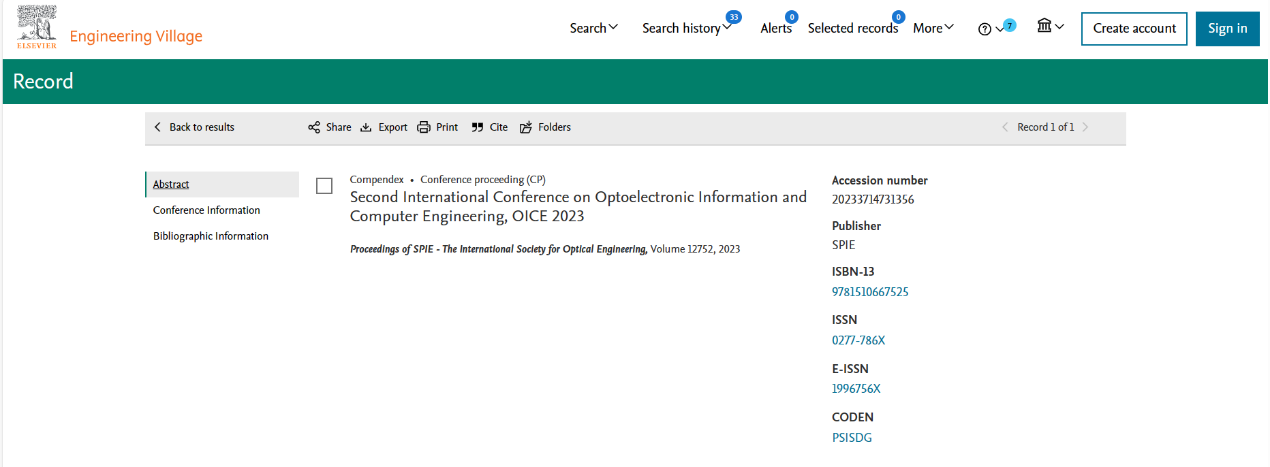
Task: Click the Elsevier logo icon
Action: (x=36, y=28)
